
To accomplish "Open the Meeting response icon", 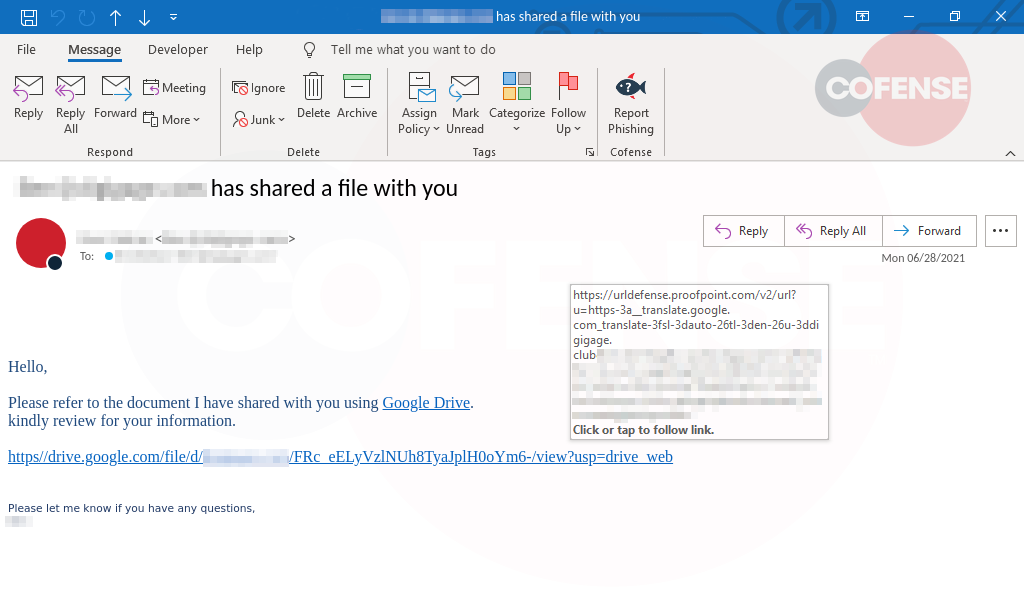I will (x=175, y=87).
